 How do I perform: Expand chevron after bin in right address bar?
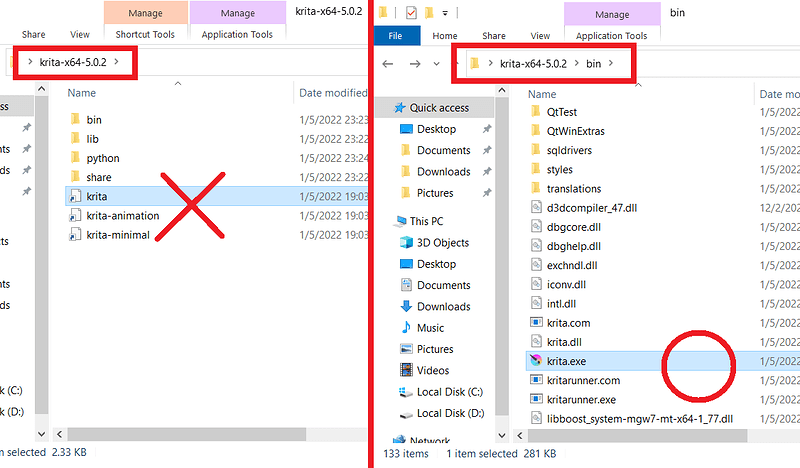(x=611, y=63)
